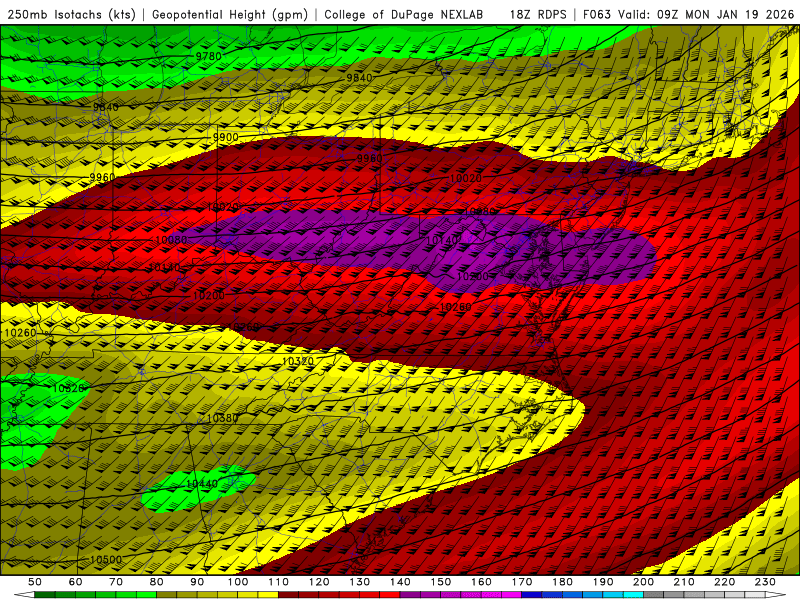Click the 150 value on the color scale

pyautogui.click(x=441, y=582)
